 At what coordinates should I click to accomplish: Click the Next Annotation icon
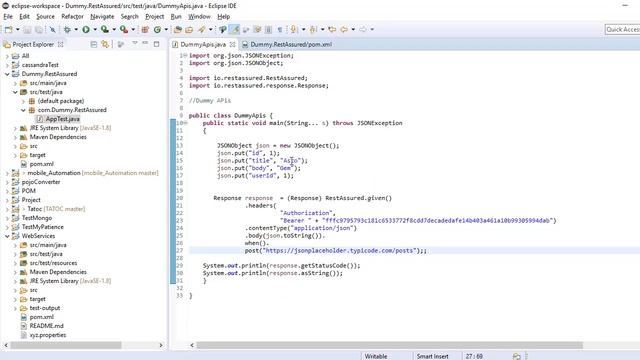(x=293, y=29)
